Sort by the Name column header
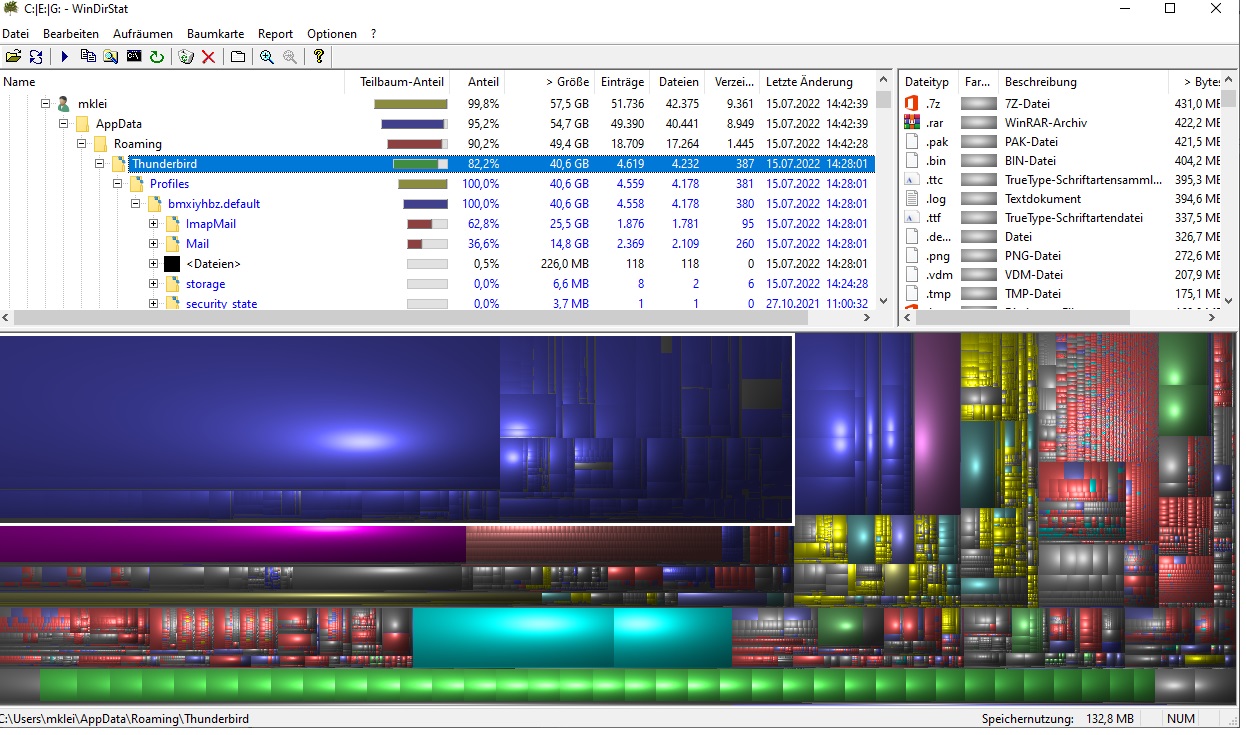Screen dimensions: 1246x735 (173, 82)
